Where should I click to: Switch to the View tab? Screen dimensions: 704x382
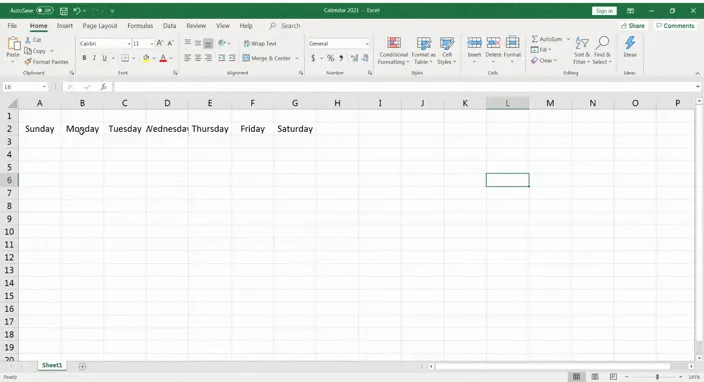point(223,26)
